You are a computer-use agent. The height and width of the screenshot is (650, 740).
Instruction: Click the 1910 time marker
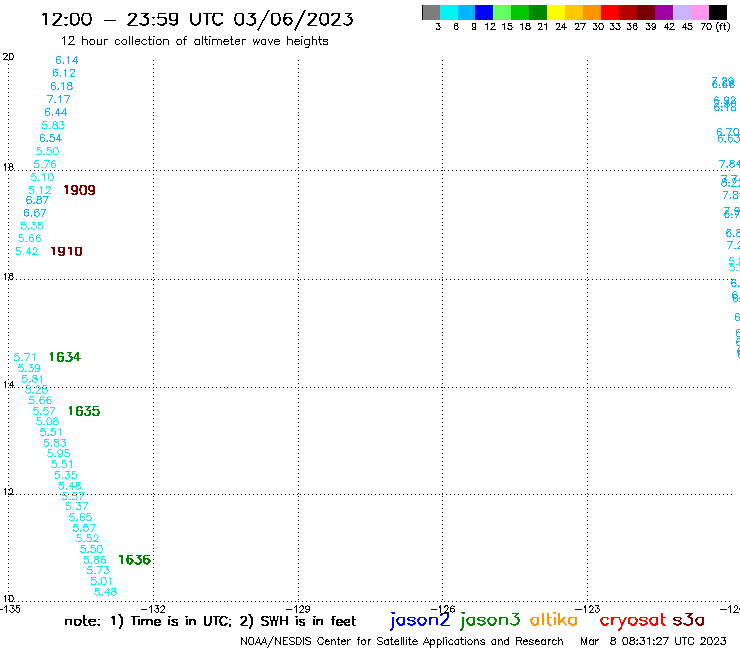coord(67,252)
